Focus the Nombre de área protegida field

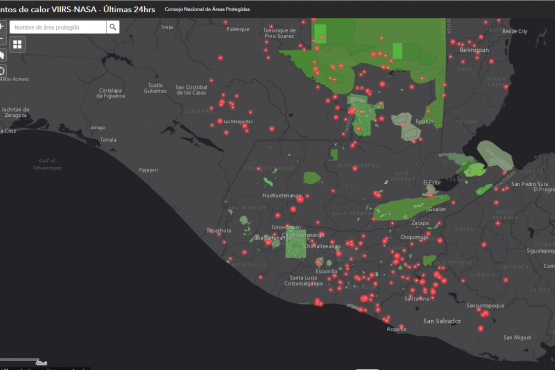tap(58, 27)
